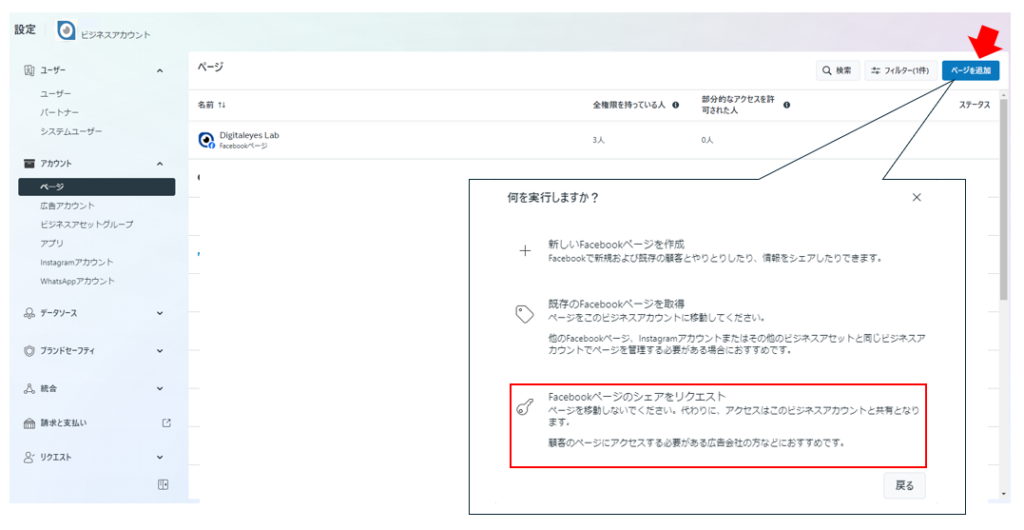Choose Facebookページのシェアをリクエスト option

point(718,426)
